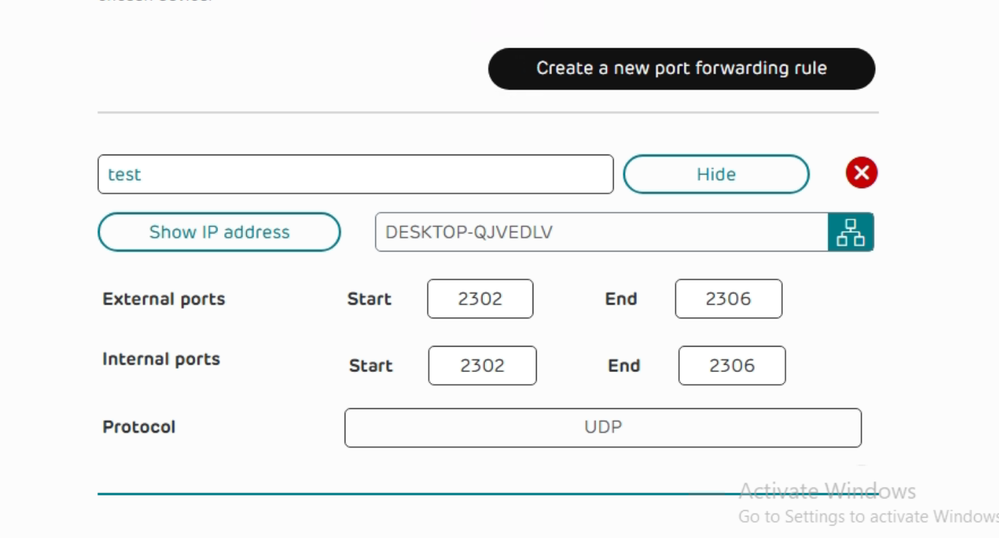Screen dimensions: 999x538
Task: Click the External ports Start field
Action: point(480,298)
